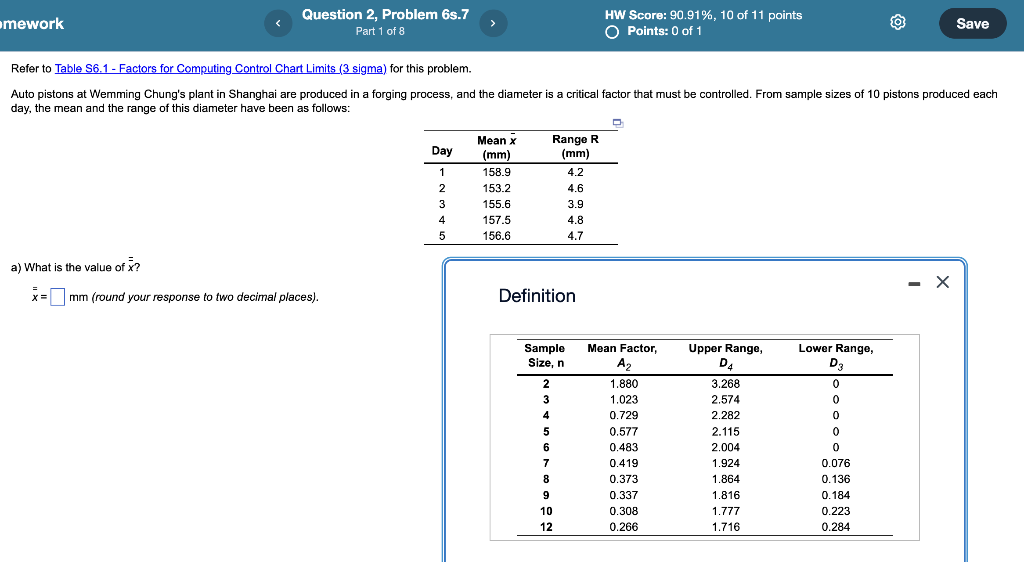Select A2 value 0.266 for sample size 12
The width and height of the screenshot is (1024, 562).
624,527
